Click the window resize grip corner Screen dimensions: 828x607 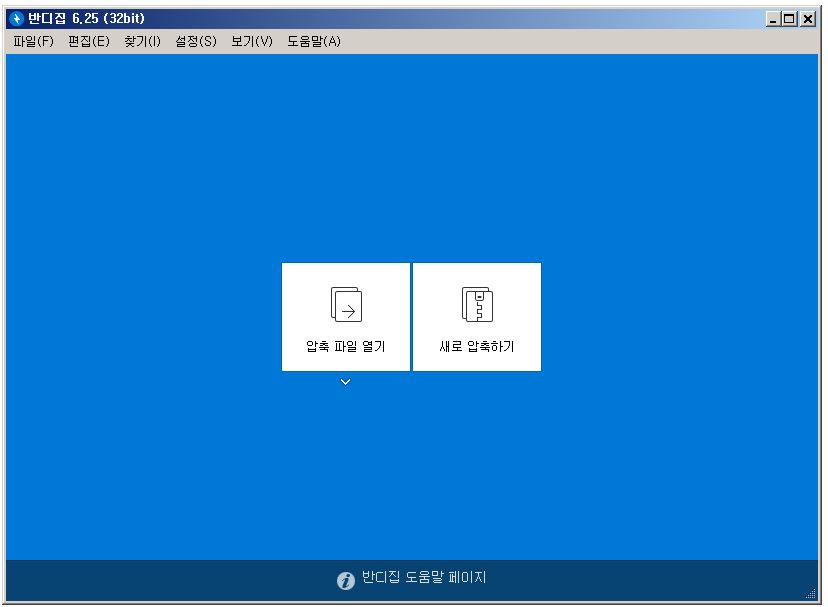[812, 594]
